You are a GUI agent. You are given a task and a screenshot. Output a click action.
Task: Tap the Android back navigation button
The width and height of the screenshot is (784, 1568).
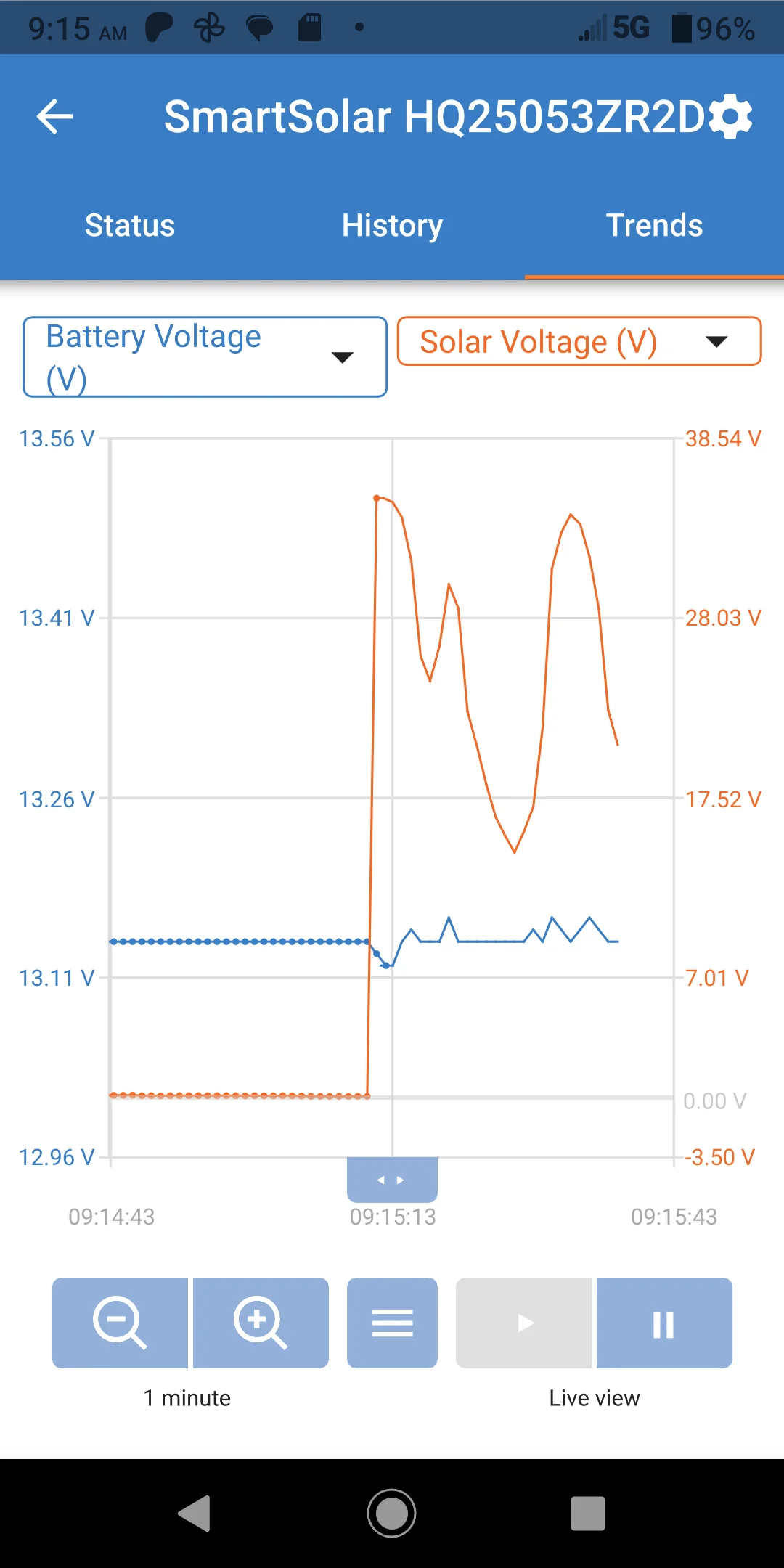click(x=195, y=1514)
